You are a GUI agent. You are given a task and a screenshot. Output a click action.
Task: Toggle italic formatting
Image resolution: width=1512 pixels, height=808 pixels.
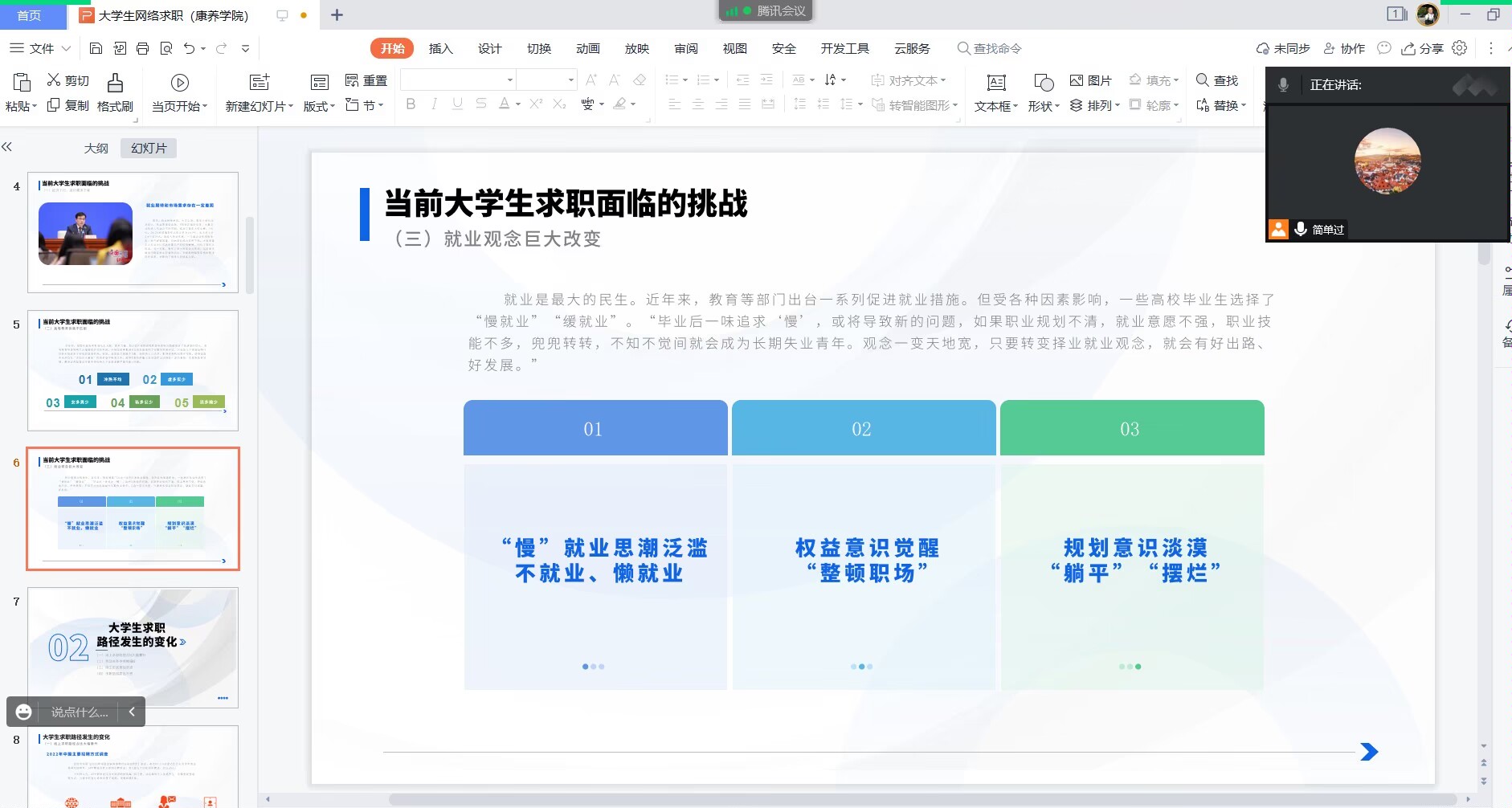click(x=434, y=104)
